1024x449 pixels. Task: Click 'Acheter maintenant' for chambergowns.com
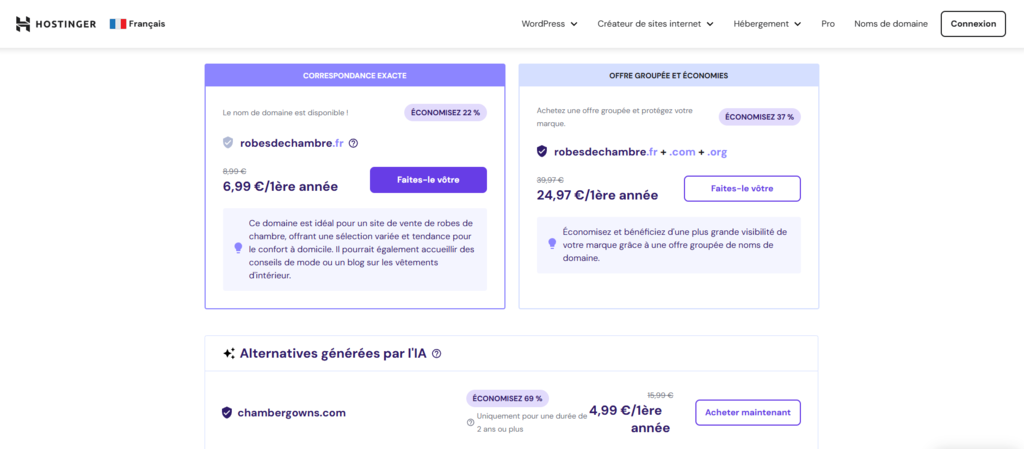click(748, 412)
